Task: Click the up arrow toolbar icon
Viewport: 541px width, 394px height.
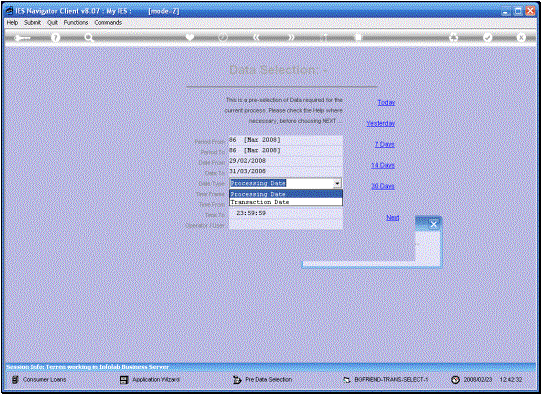Action: tap(324, 37)
